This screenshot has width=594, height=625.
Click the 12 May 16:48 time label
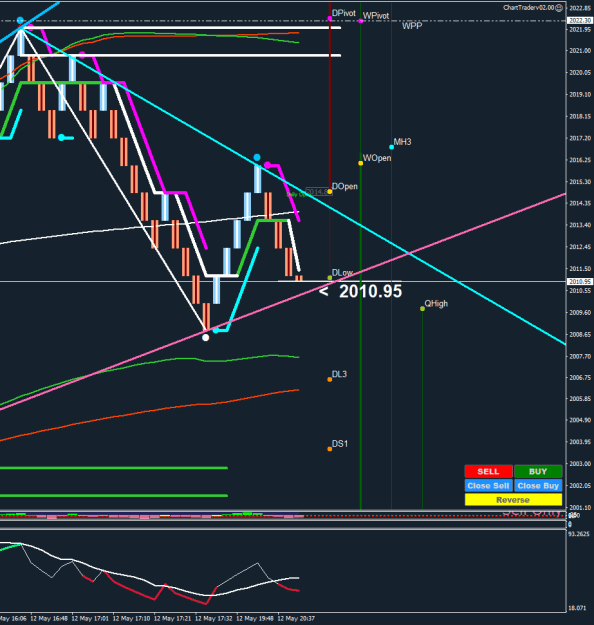tap(49, 619)
